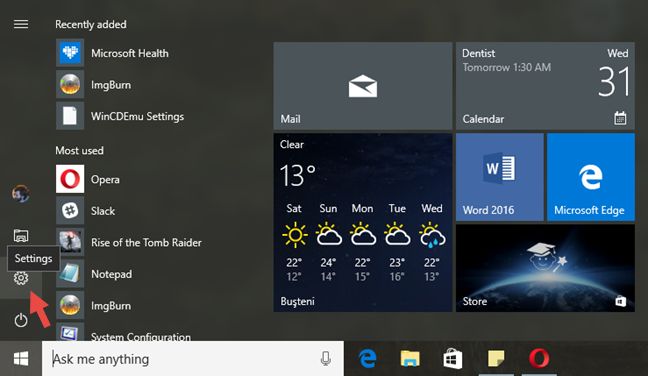Open the Calendar tile showing Dentist
This screenshot has height=376, width=648.
[x=545, y=86]
